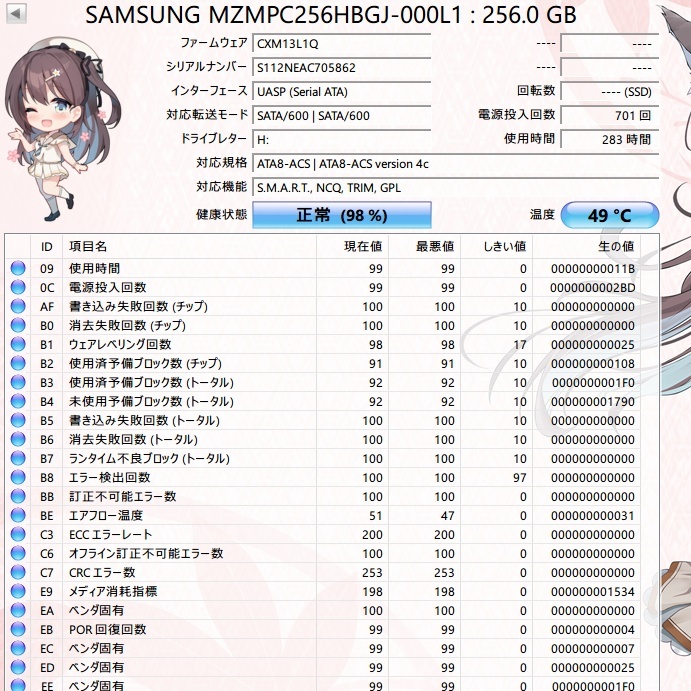Click the power-on count field 701 回
Screen dimensions: 691x691
point(609,115)
